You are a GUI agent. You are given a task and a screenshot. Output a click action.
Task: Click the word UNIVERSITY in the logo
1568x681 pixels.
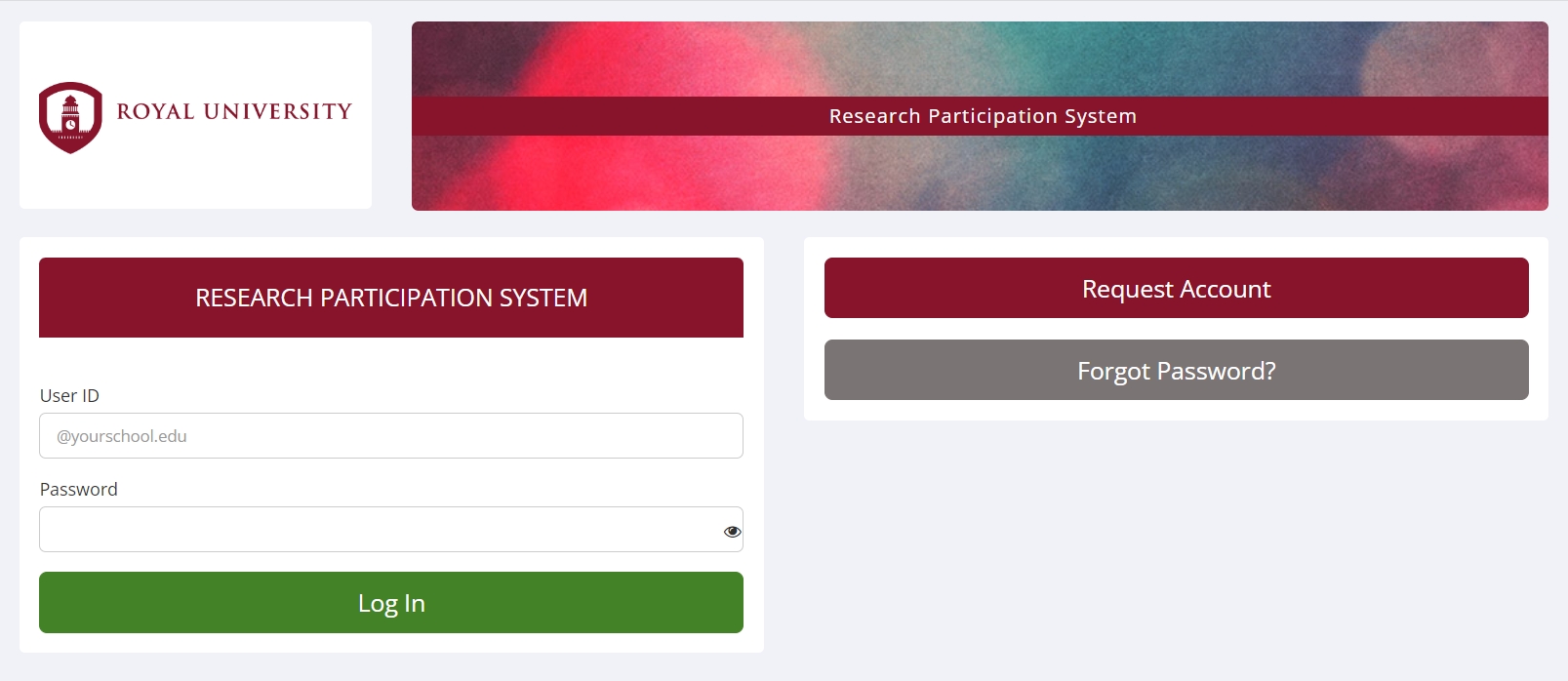[x=278, y=111]
